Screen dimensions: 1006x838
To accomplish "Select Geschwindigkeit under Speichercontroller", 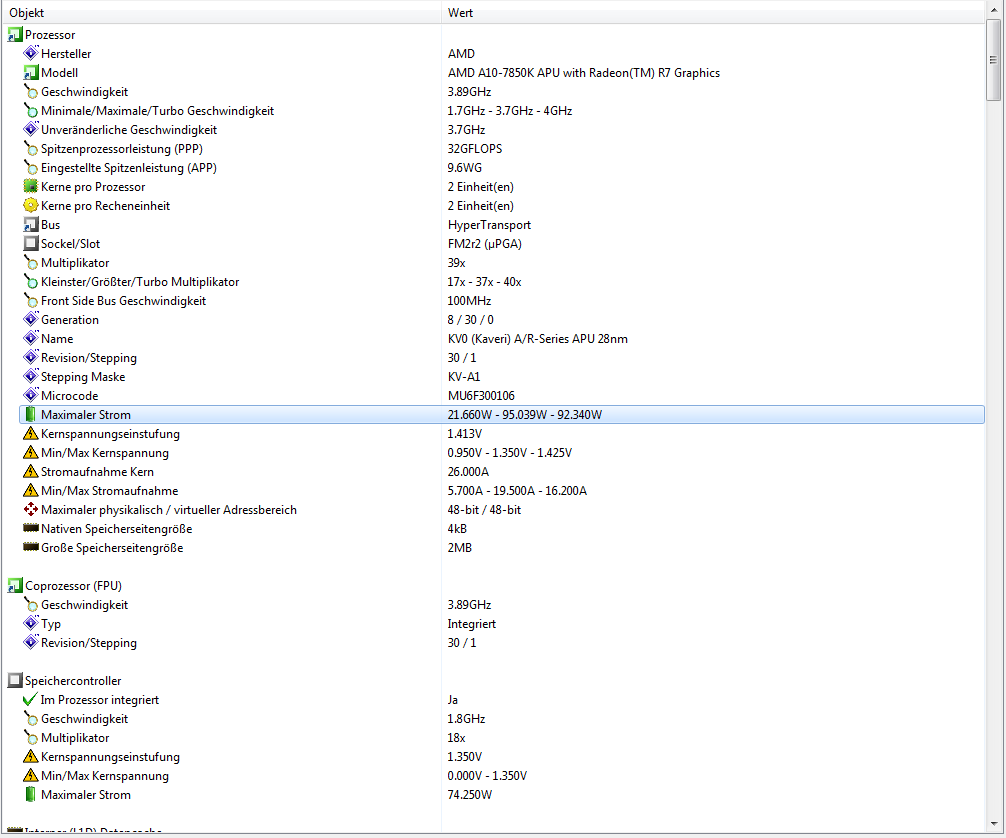I will [502, 719].
